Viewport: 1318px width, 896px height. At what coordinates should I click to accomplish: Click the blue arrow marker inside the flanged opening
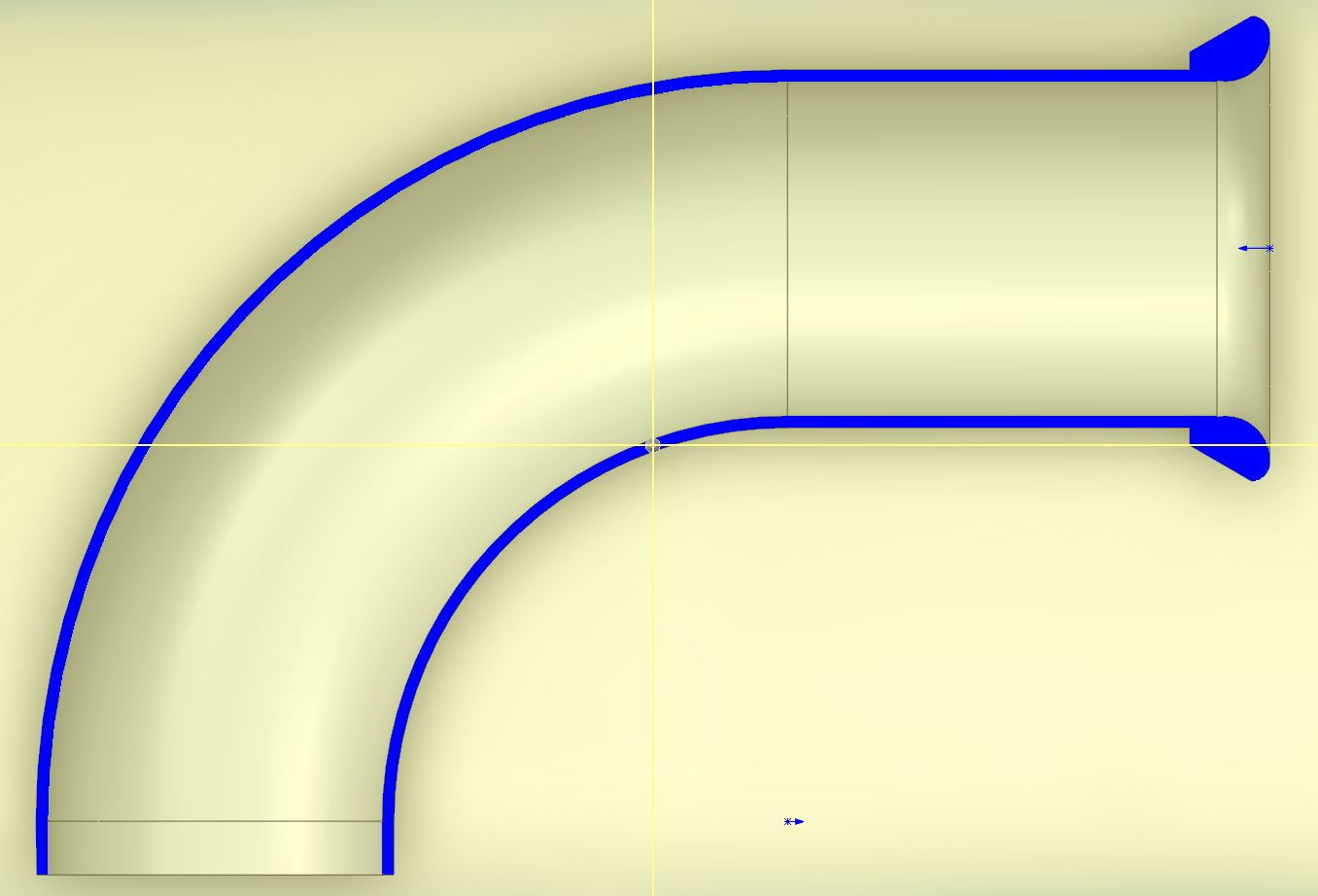[x=1255, y=249]
